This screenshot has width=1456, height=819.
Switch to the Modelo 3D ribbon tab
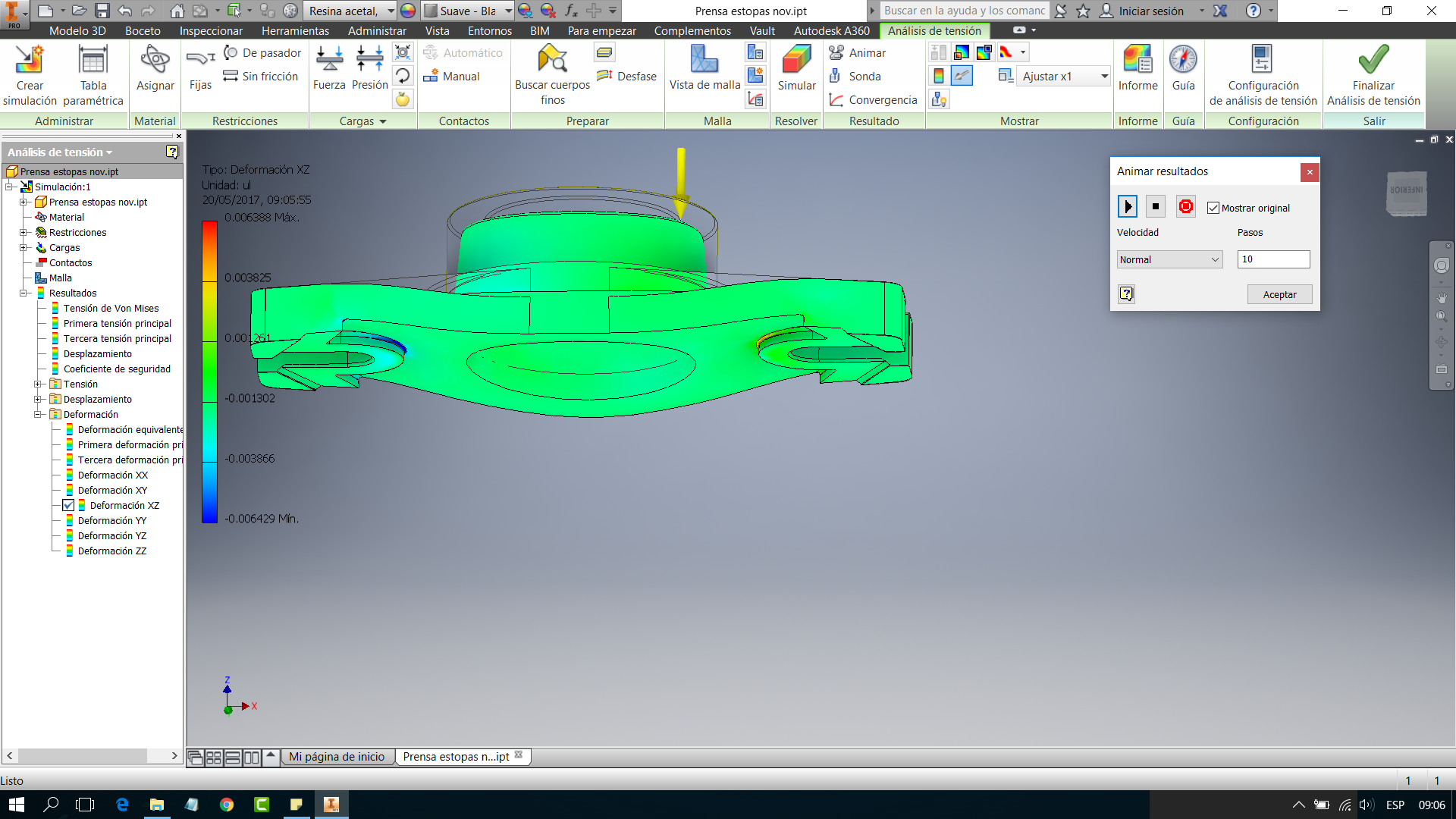pos(77,31)
